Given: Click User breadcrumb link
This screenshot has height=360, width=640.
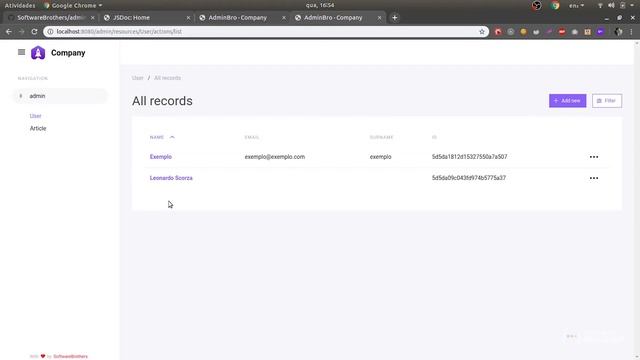Looking at the screenshot, I should point(138,78).
